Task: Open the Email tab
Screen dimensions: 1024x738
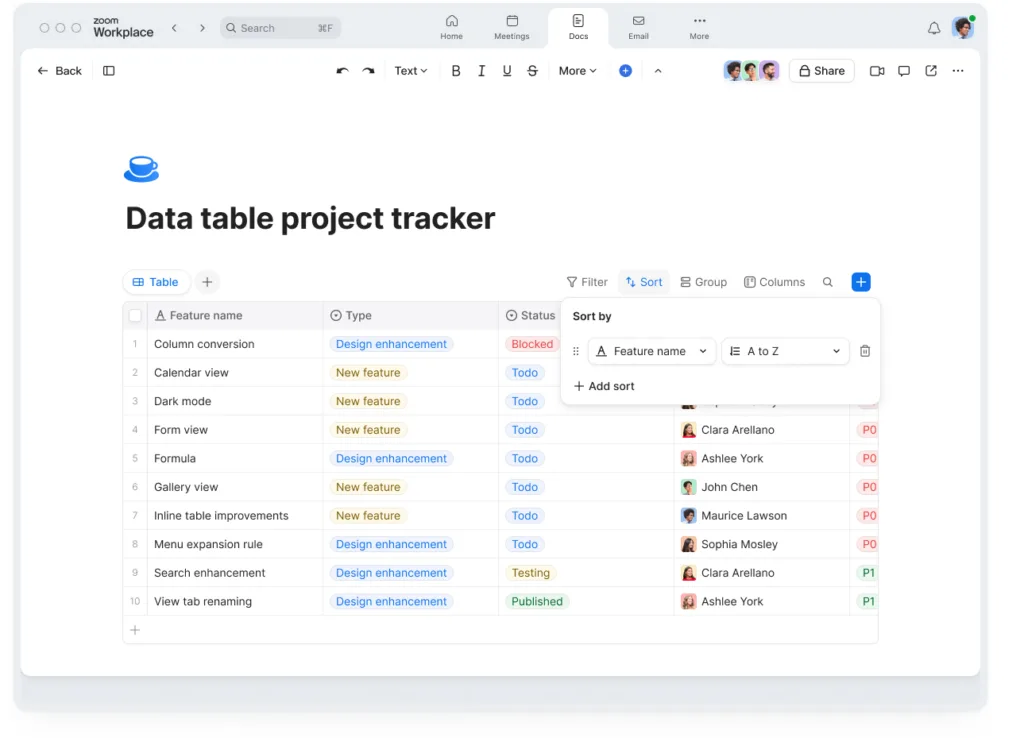Action: [x=638, y=27]
